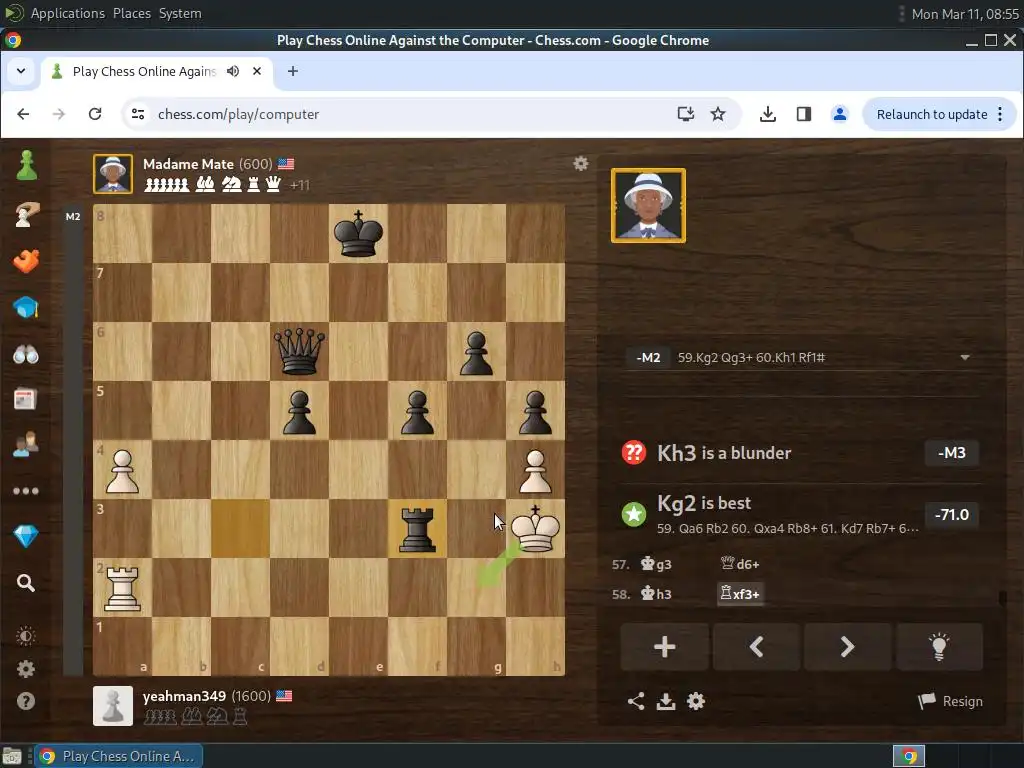Open the Watch binoculars icon
This screenshot has width=1024, height=768.
tap(26, 355)
